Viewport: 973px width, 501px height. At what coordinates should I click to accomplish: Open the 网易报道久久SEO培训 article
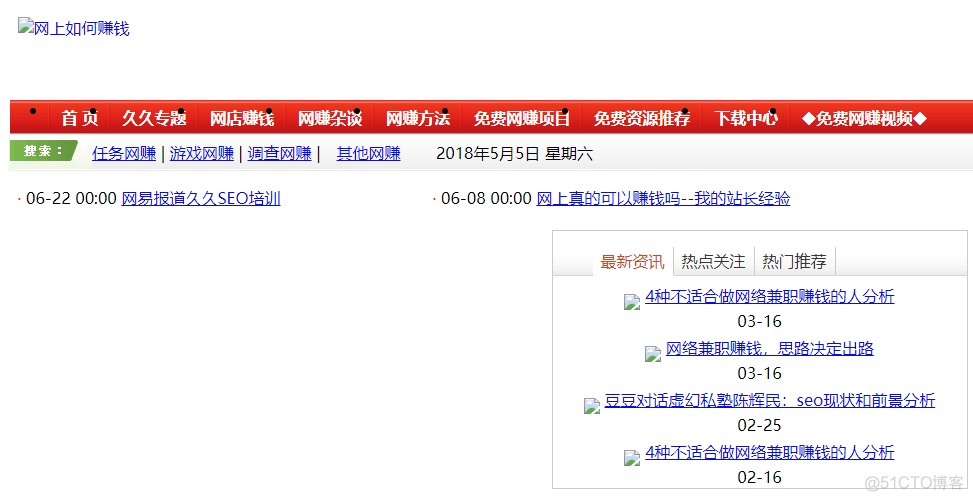click(201, 199)
